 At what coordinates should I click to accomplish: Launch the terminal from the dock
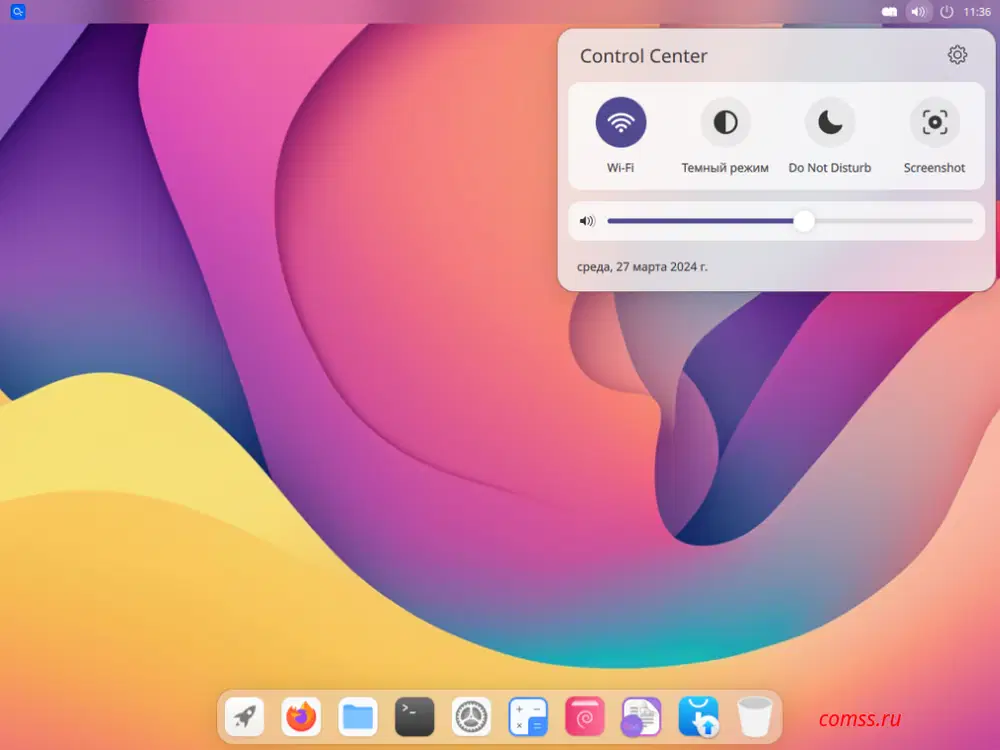[415, 717]
